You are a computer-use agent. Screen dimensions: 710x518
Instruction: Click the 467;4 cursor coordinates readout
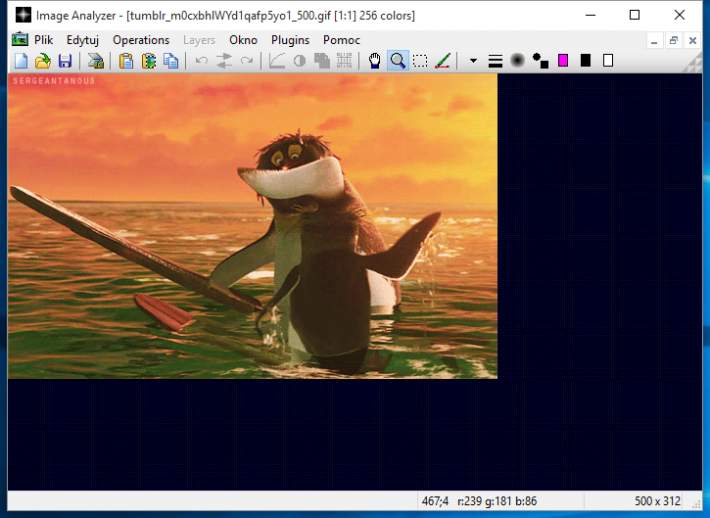tap(435, 501)
